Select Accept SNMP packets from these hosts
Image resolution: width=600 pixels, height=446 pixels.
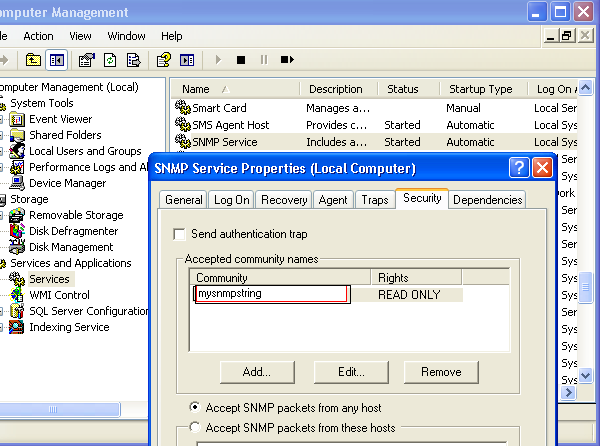[195, 427]
